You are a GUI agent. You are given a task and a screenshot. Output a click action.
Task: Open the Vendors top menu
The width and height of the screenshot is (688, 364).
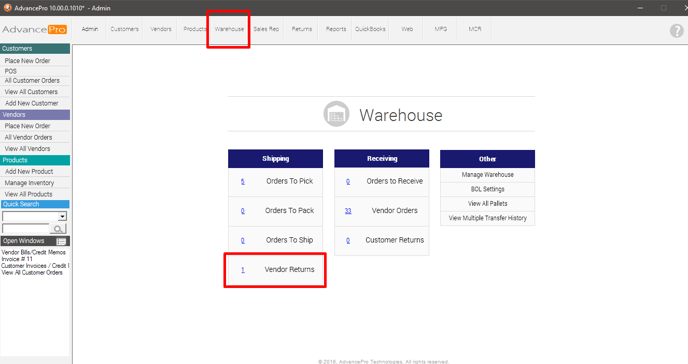pyautogui.click(x=161, y=29)
